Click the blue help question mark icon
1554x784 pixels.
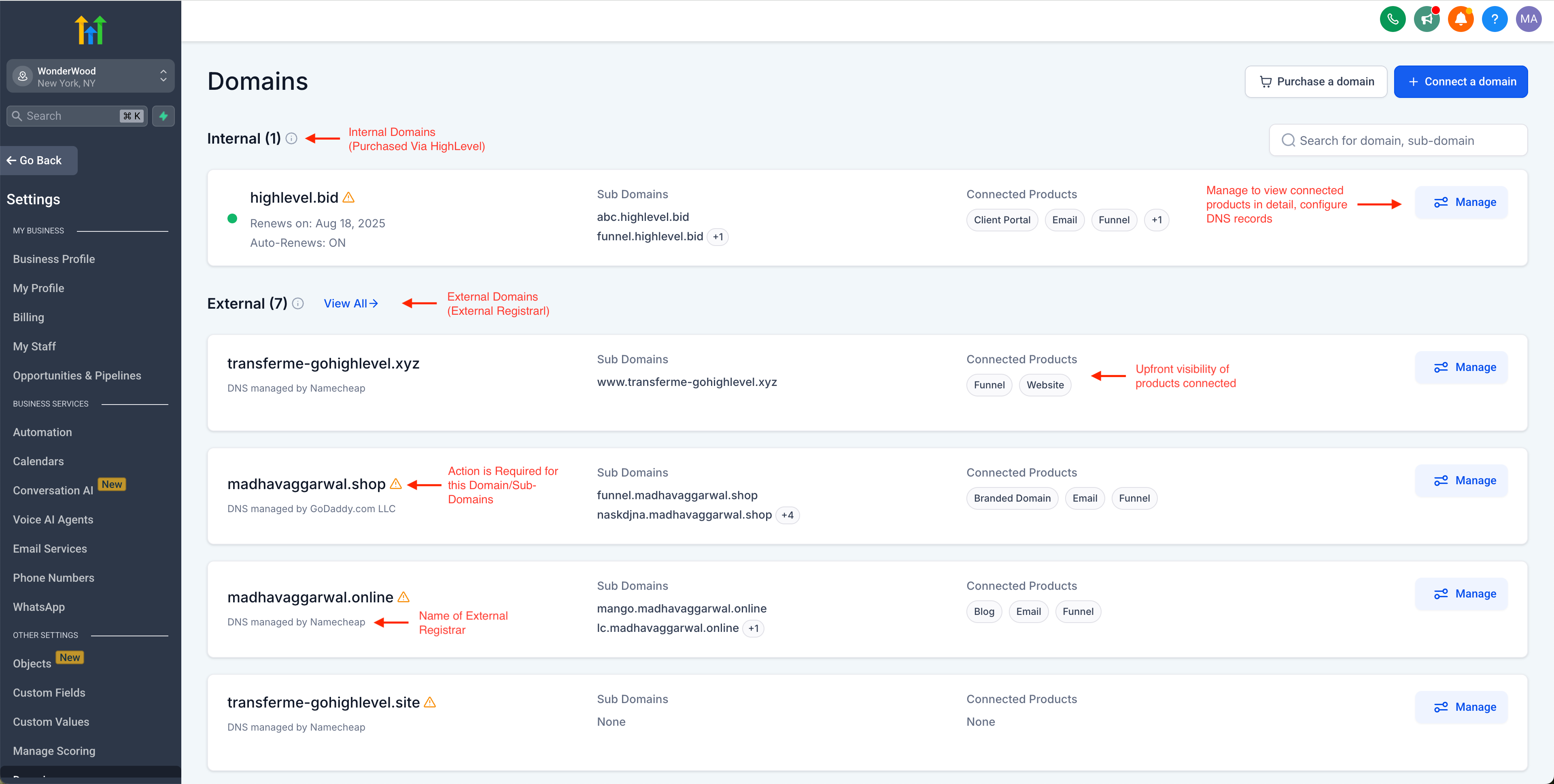coord(1494,19)
